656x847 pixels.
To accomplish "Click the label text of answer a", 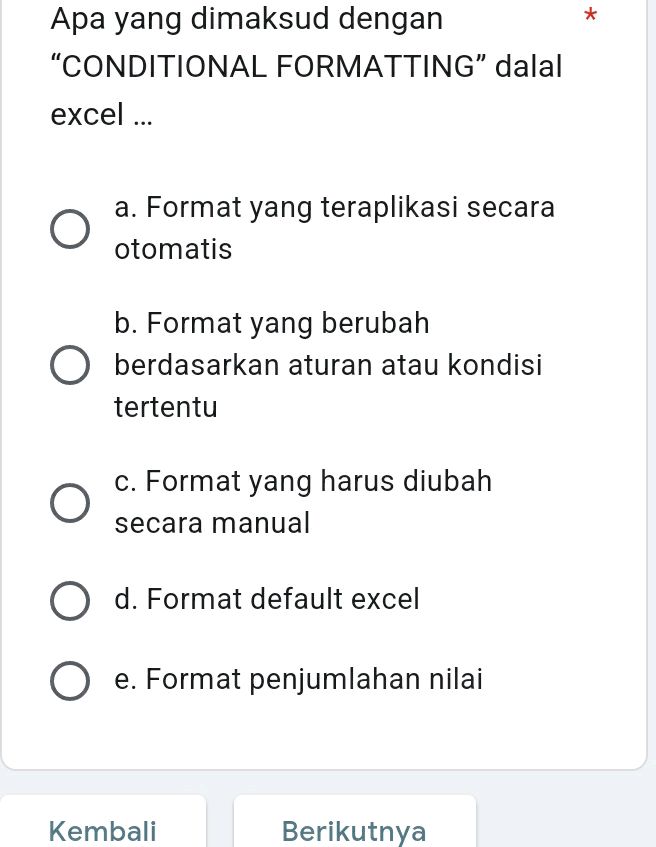I will tap(334, 228).
